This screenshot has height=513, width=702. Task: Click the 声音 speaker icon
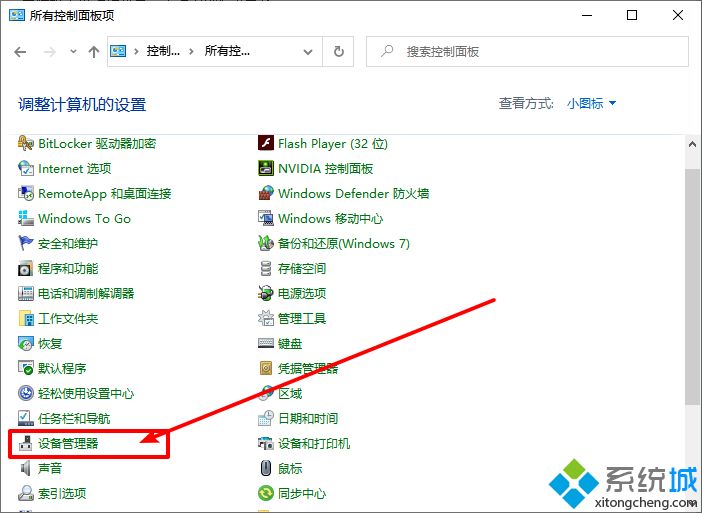[x=26, y=469]
